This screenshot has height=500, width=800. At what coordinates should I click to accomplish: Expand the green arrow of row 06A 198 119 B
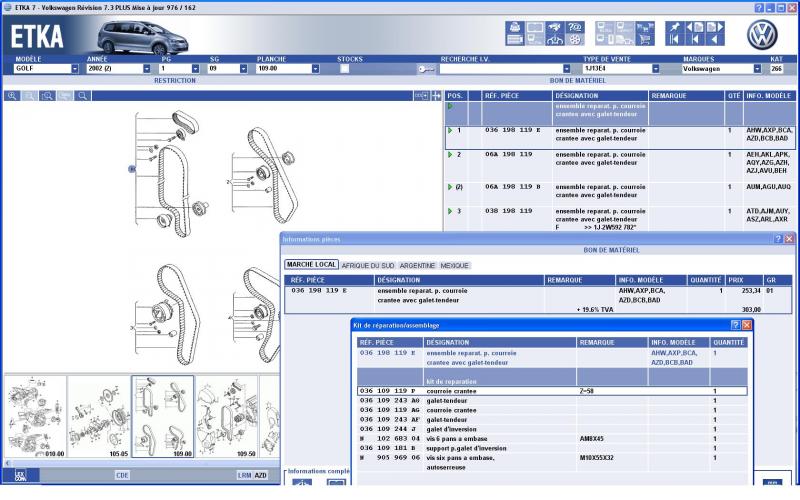[x=450, y=187]
